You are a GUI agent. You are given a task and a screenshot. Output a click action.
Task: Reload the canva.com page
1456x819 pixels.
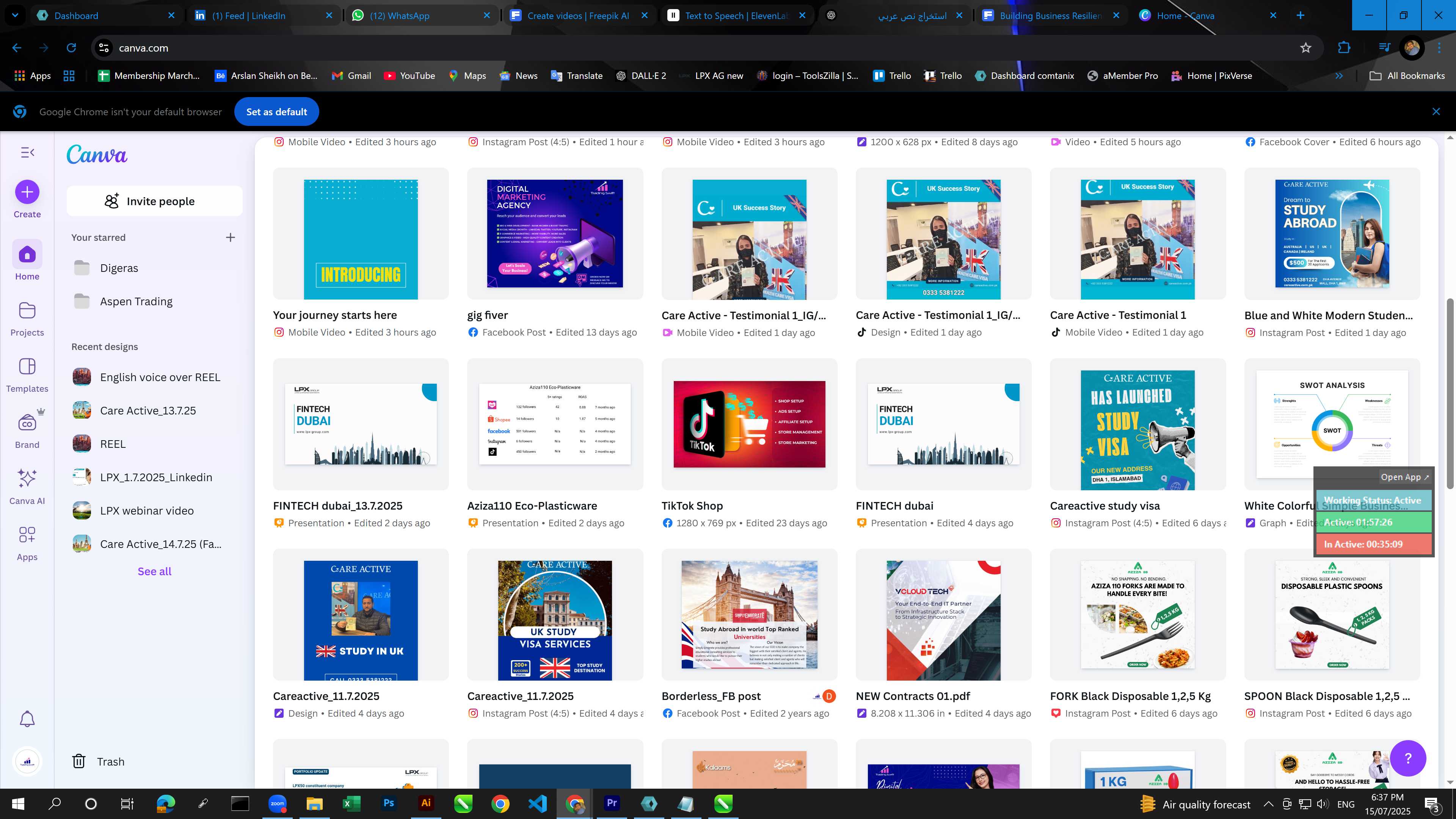[x=71, y=48]
